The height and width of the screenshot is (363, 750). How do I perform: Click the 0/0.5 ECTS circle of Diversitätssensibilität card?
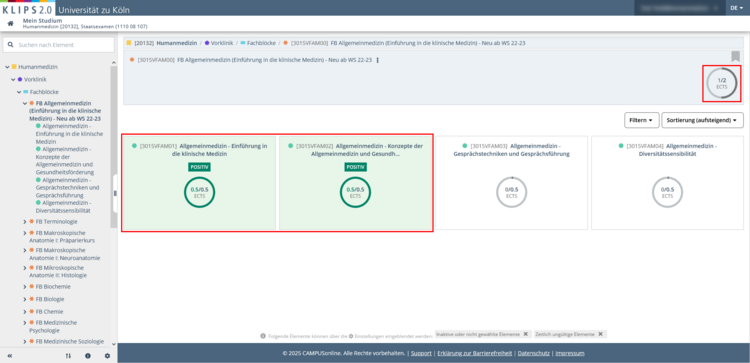coord(668,192)
